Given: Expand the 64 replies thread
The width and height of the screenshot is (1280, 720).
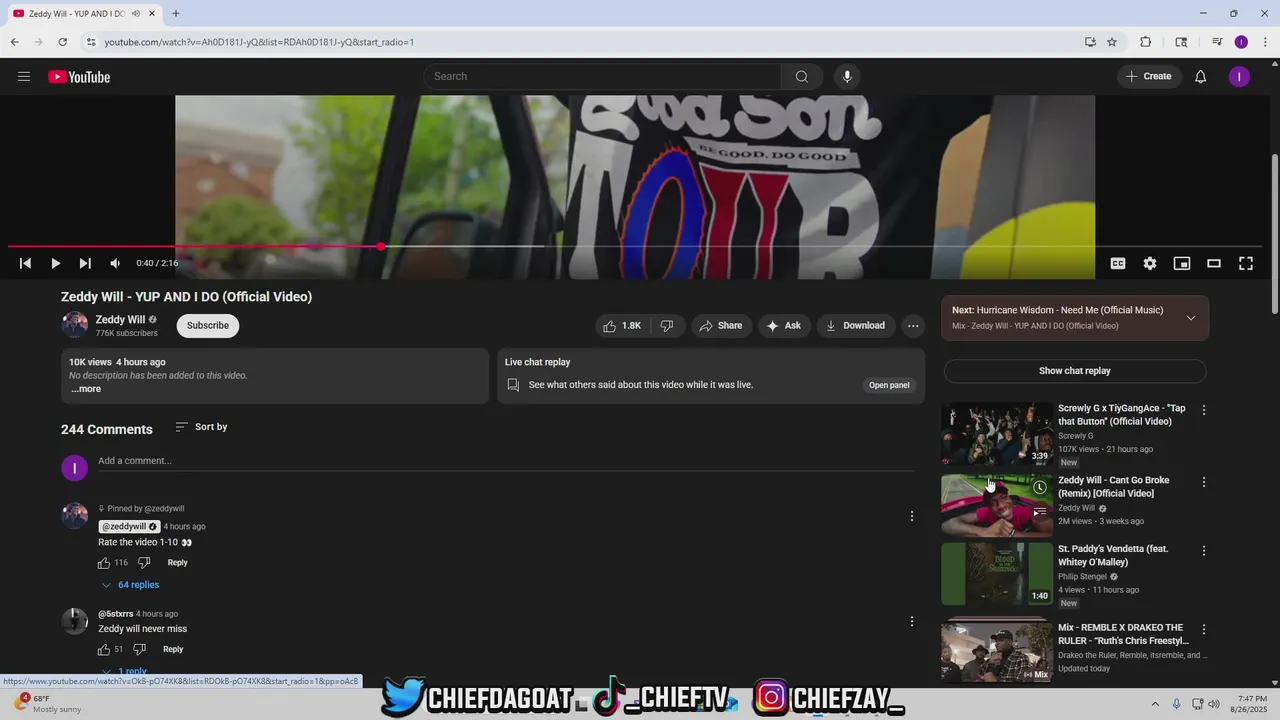Looking at the screenshot, I should [x=130, y=585].
